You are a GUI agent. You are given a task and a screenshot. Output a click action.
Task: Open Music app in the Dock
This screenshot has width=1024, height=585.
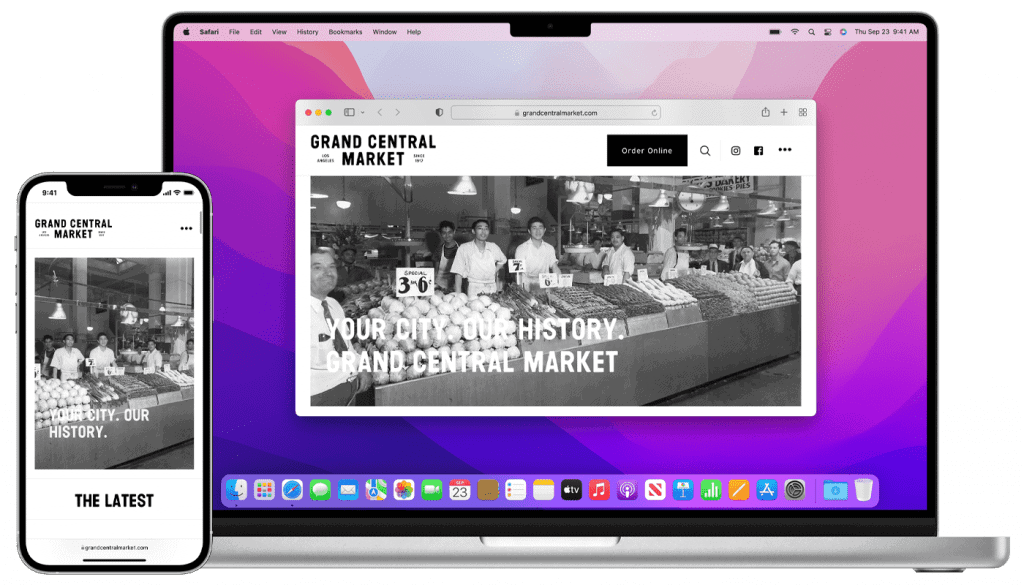click(599, 490)
